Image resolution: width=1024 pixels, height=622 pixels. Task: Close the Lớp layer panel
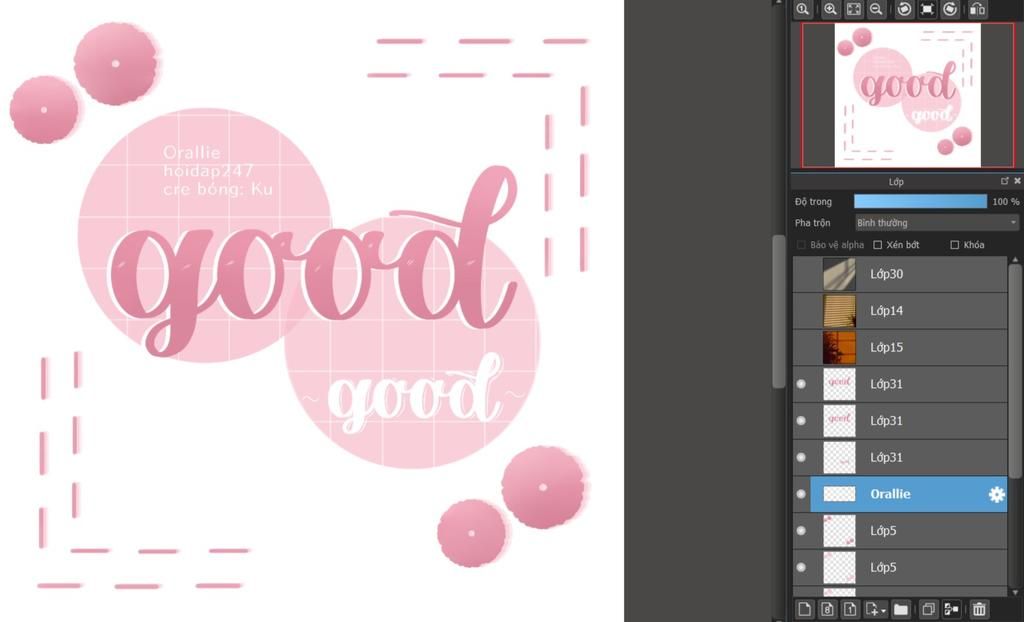[1017, 181]
